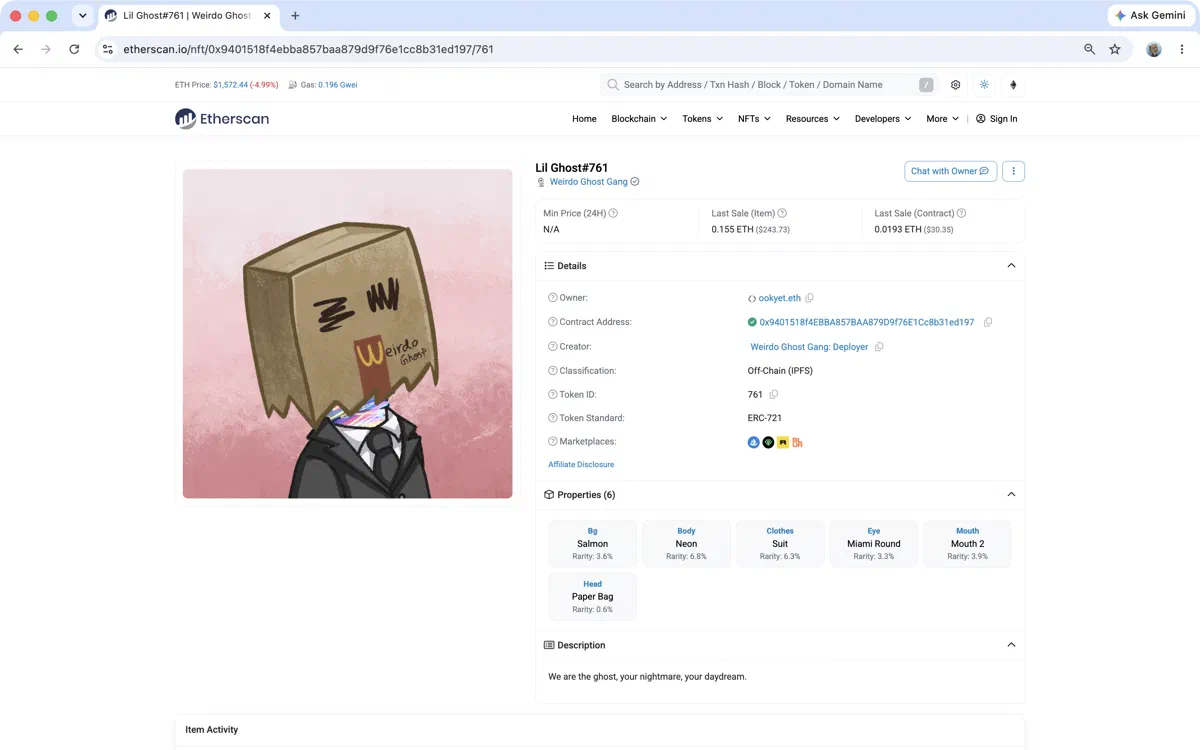Screen dimensions: 1200x750
Task: Open the browser profile avatar
Action: [1154, 49]
